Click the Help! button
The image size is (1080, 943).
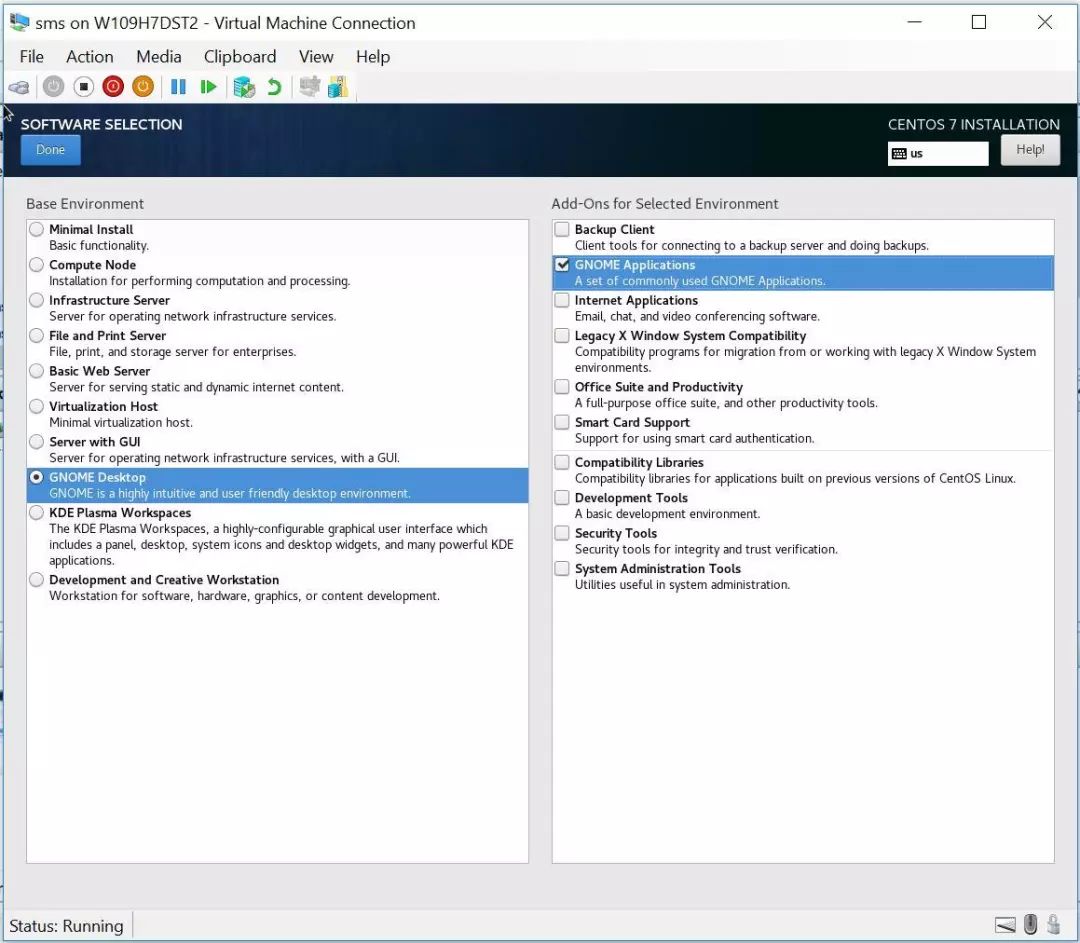1030,149
